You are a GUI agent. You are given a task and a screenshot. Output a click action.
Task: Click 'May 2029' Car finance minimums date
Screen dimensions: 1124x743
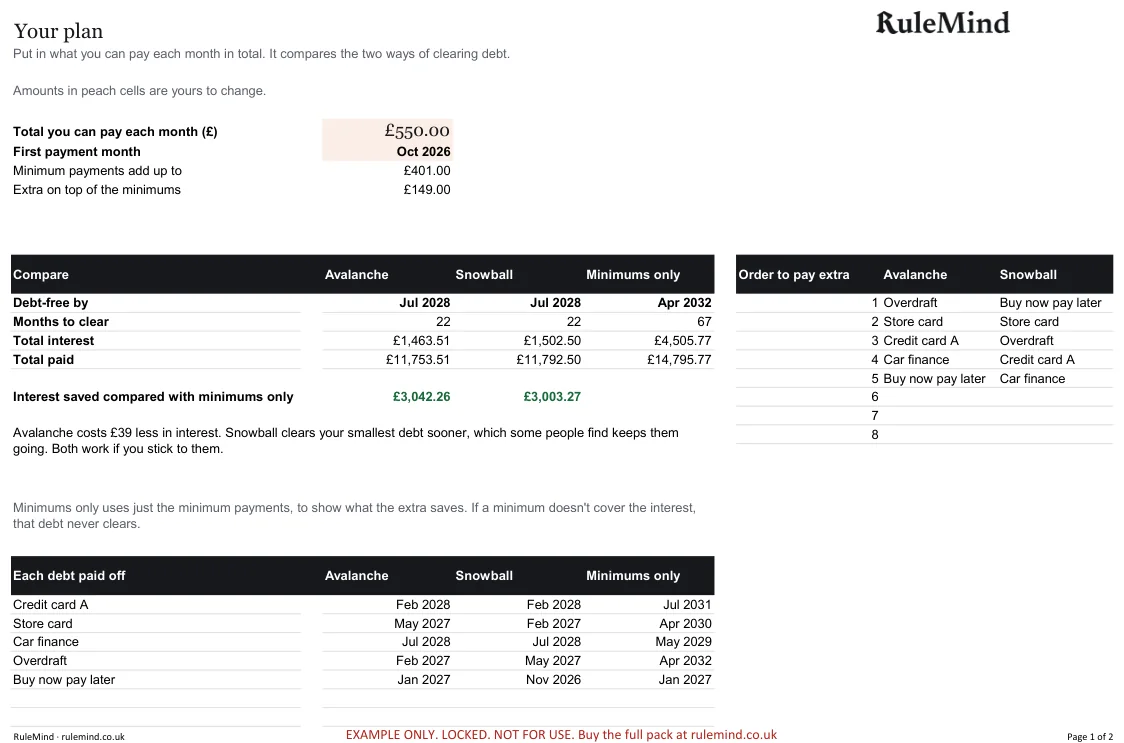point(683,641)
